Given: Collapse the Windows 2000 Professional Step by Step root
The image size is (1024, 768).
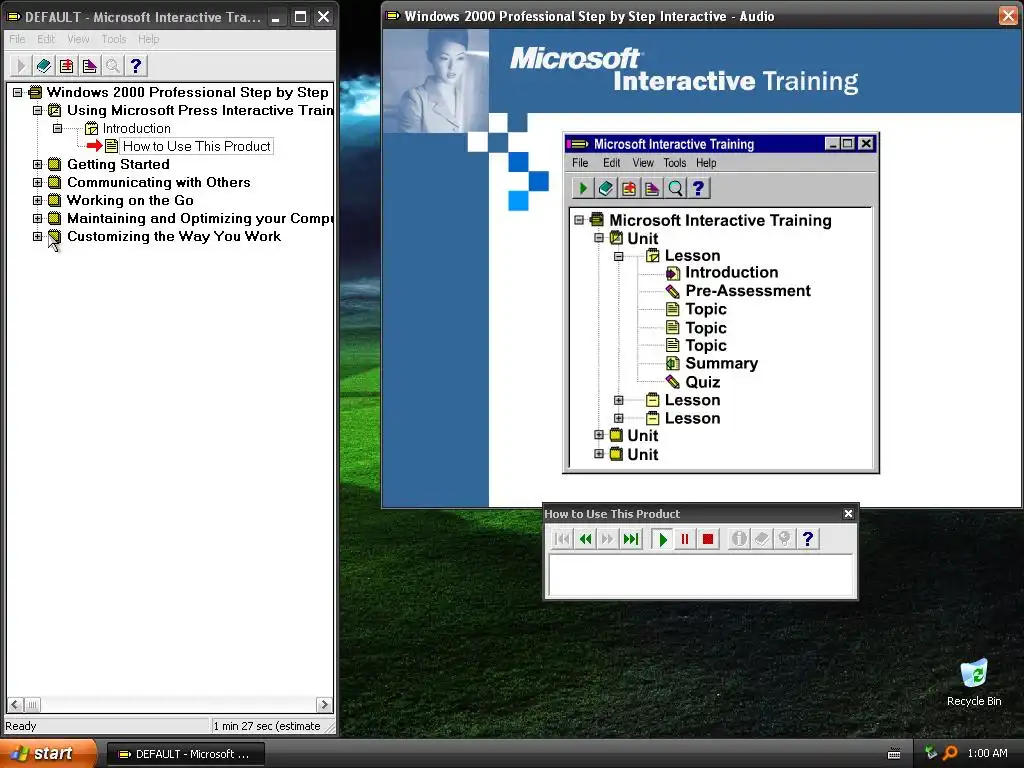Looking at the screenshot, I should (x=18, y=92).
